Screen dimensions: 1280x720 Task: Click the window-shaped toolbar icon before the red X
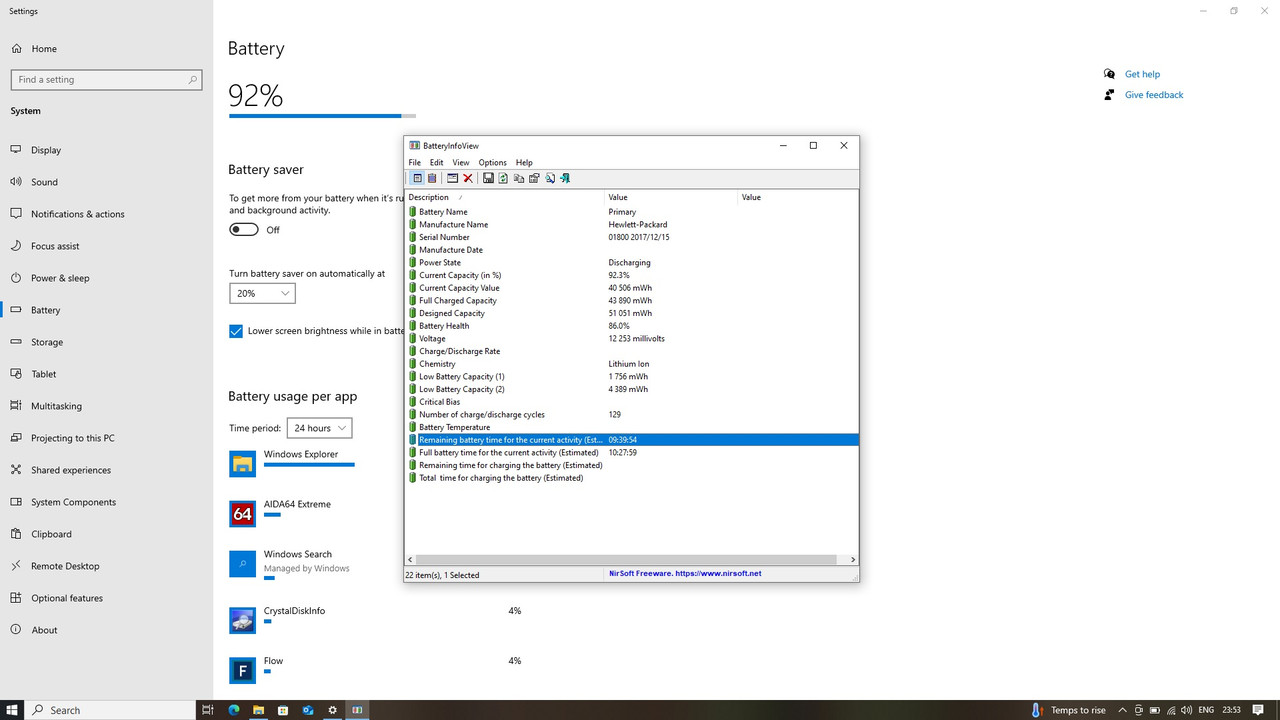(x=452, y=178)
